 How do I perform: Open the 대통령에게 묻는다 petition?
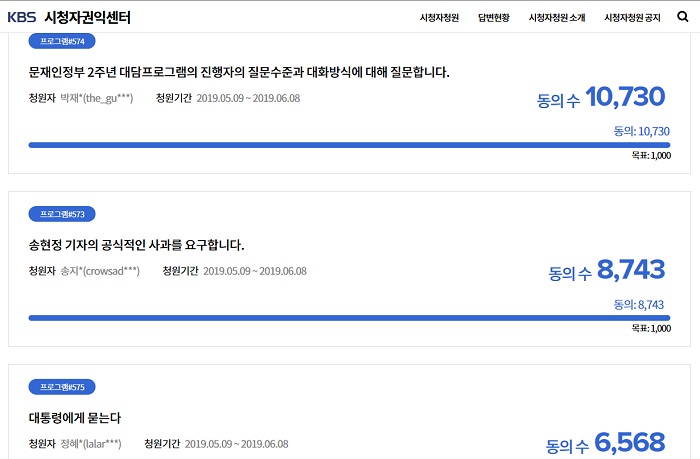point(76,417)
